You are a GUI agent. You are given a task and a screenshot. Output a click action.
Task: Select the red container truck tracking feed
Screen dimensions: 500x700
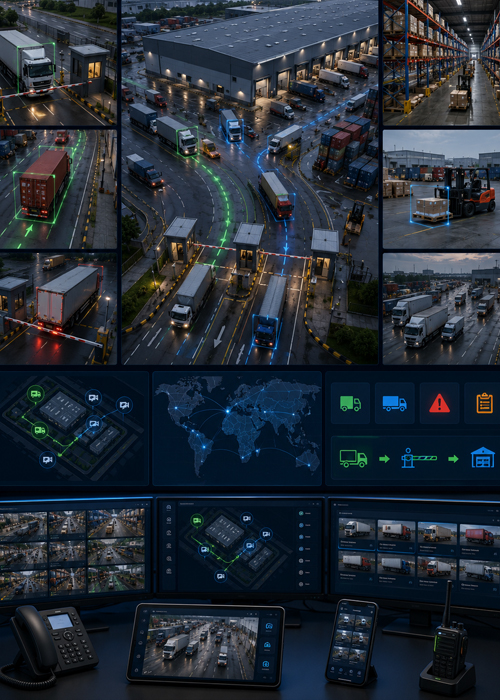[x=58, y=189]
